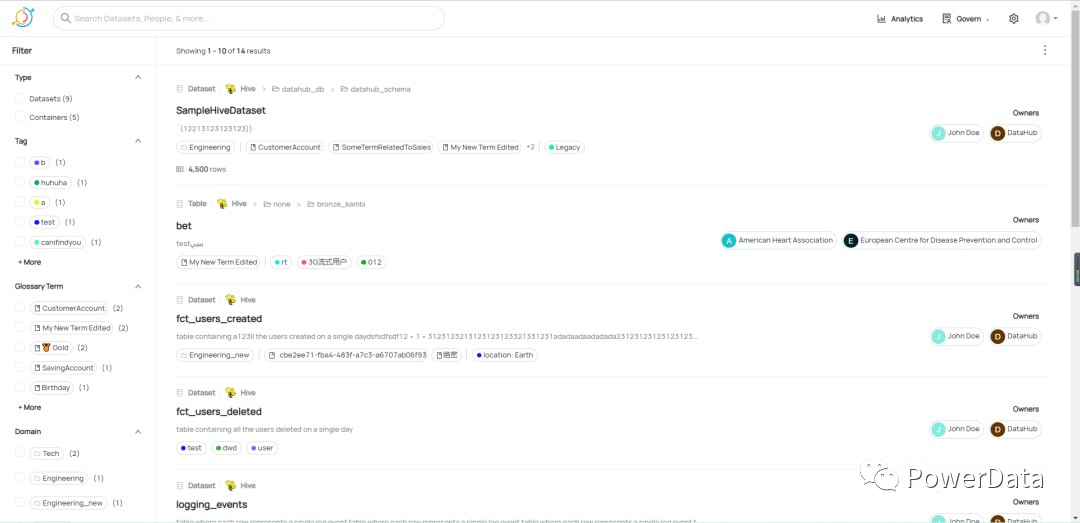Image resolution: width=1080 pixels, height=523 pixels.
Task: Click the 3G流式用户 tag chip
Action: (324, 263)
